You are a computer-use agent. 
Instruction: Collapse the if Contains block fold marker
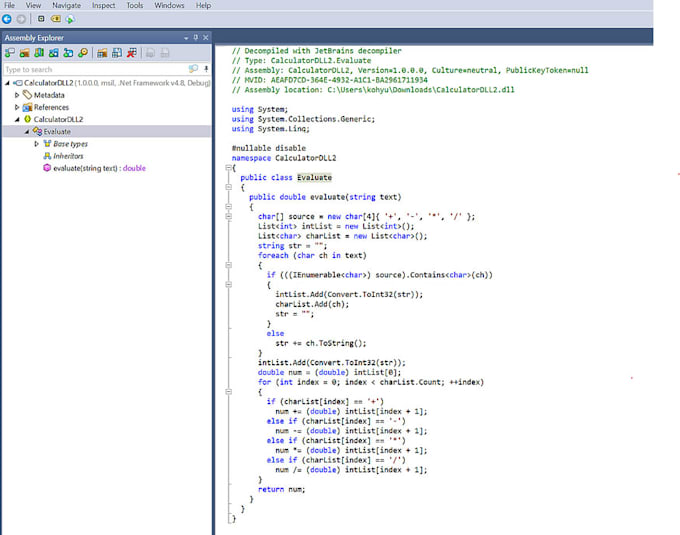tap(229, 284)
